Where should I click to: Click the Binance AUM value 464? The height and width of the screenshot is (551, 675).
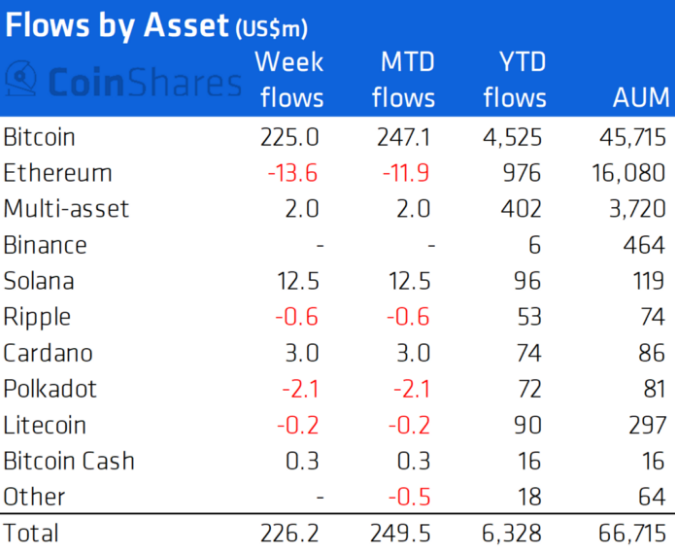[x=642, y=245]
